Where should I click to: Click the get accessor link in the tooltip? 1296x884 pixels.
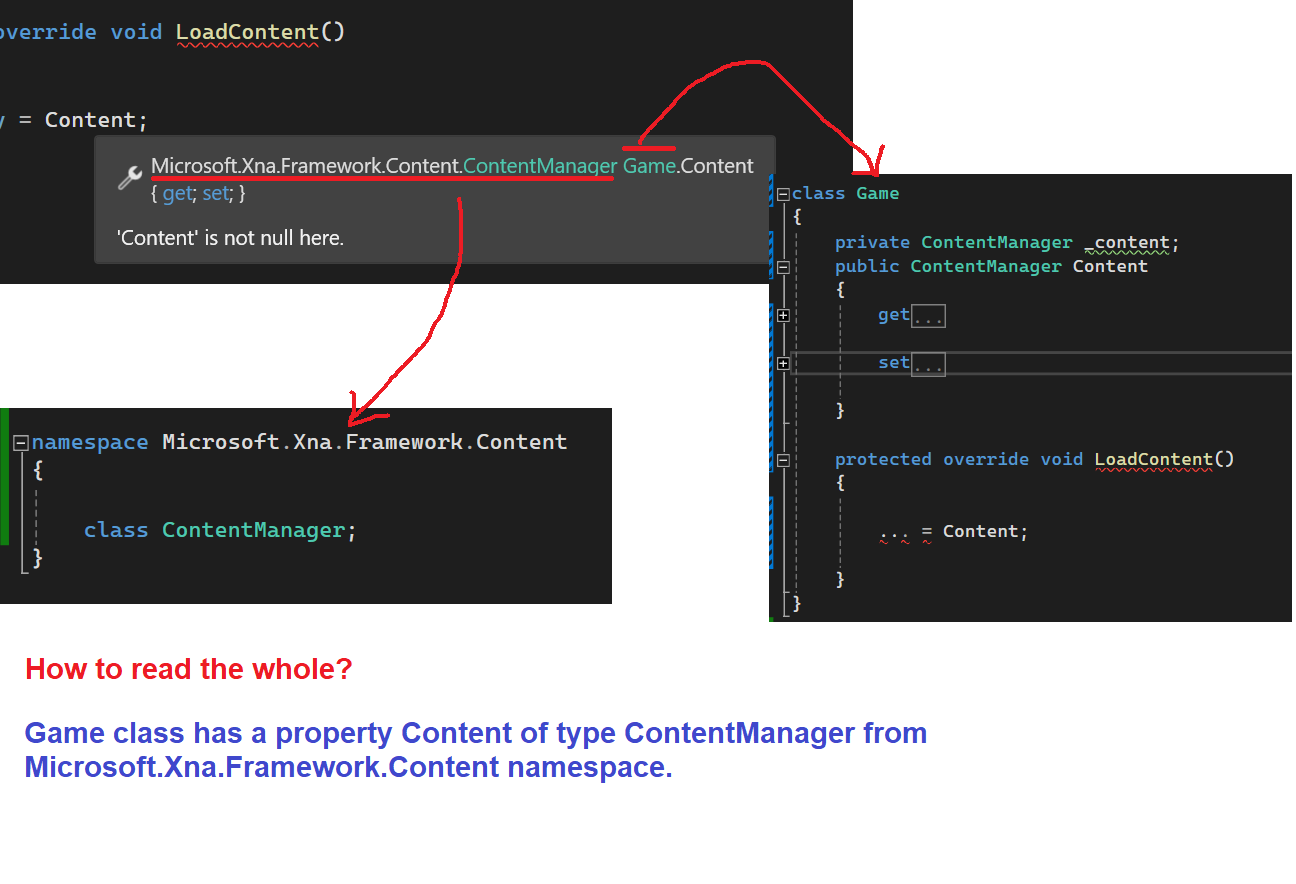point(176,193)
